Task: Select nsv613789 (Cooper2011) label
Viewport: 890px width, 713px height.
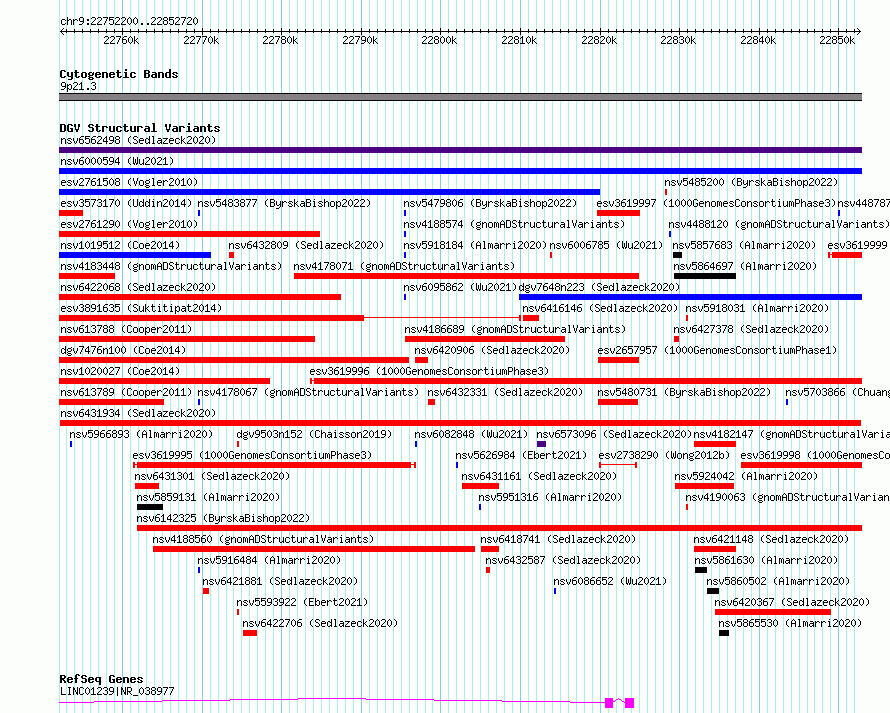Action: [x=126, y=392]
